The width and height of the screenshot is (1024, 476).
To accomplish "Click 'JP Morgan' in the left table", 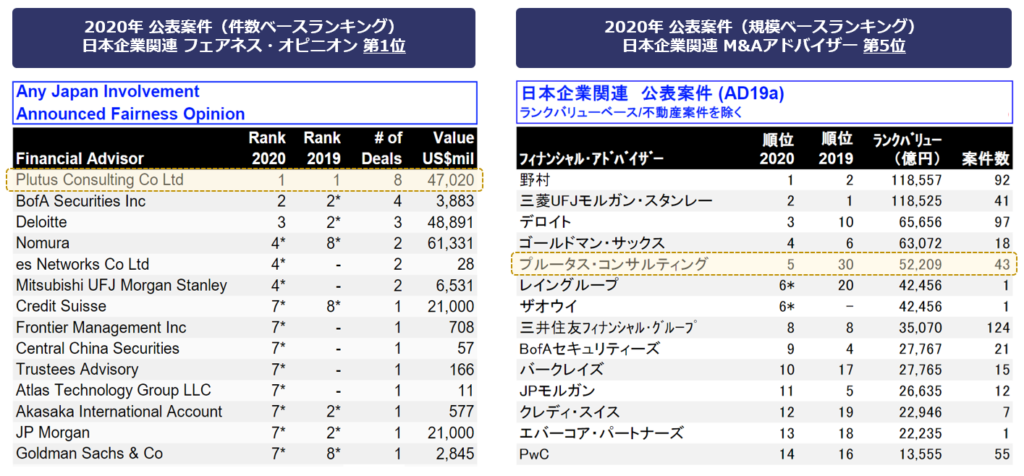I will 53,432.
